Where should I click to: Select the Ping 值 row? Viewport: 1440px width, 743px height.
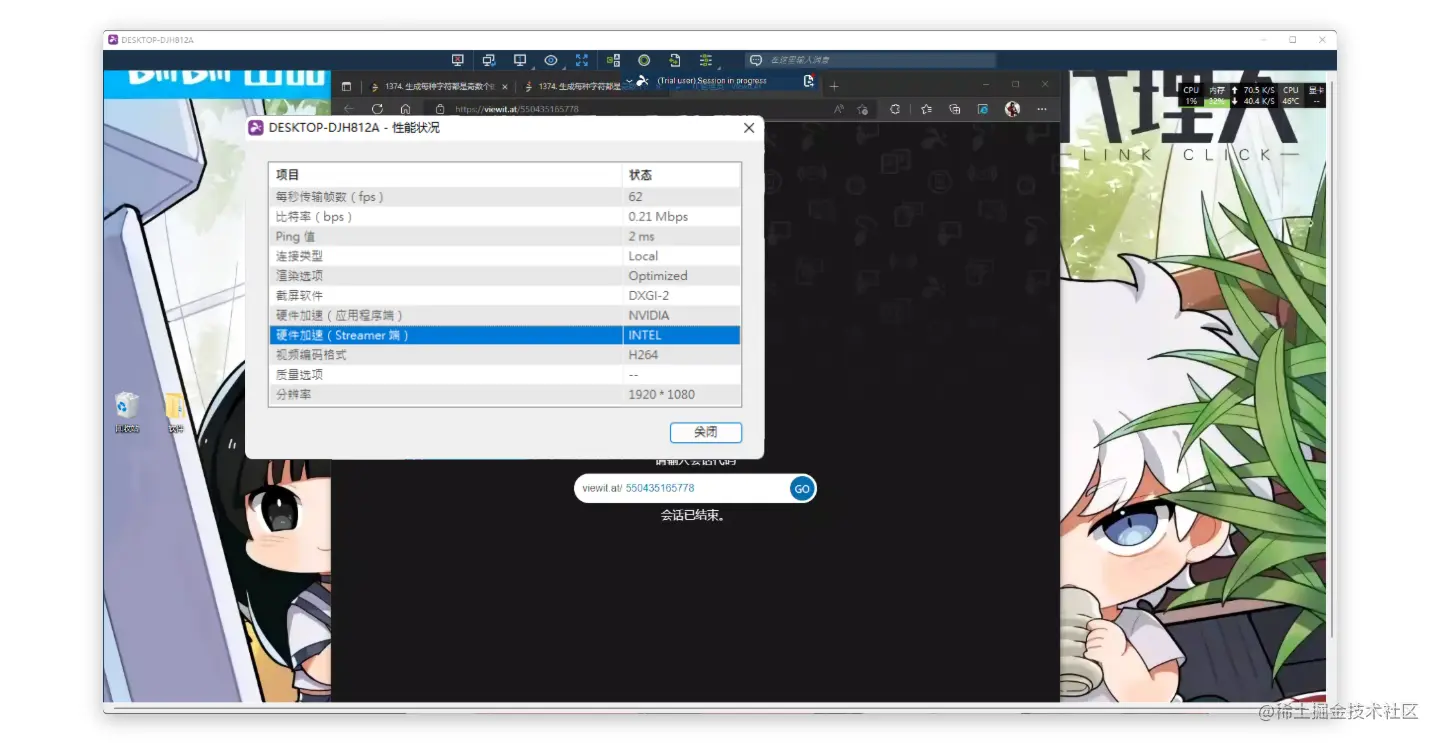[505, 236]
